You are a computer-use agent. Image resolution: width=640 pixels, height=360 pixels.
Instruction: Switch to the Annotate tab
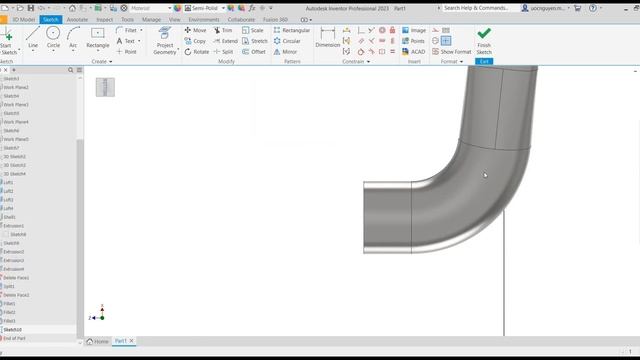pyautogui.click(x=77, y=20)
